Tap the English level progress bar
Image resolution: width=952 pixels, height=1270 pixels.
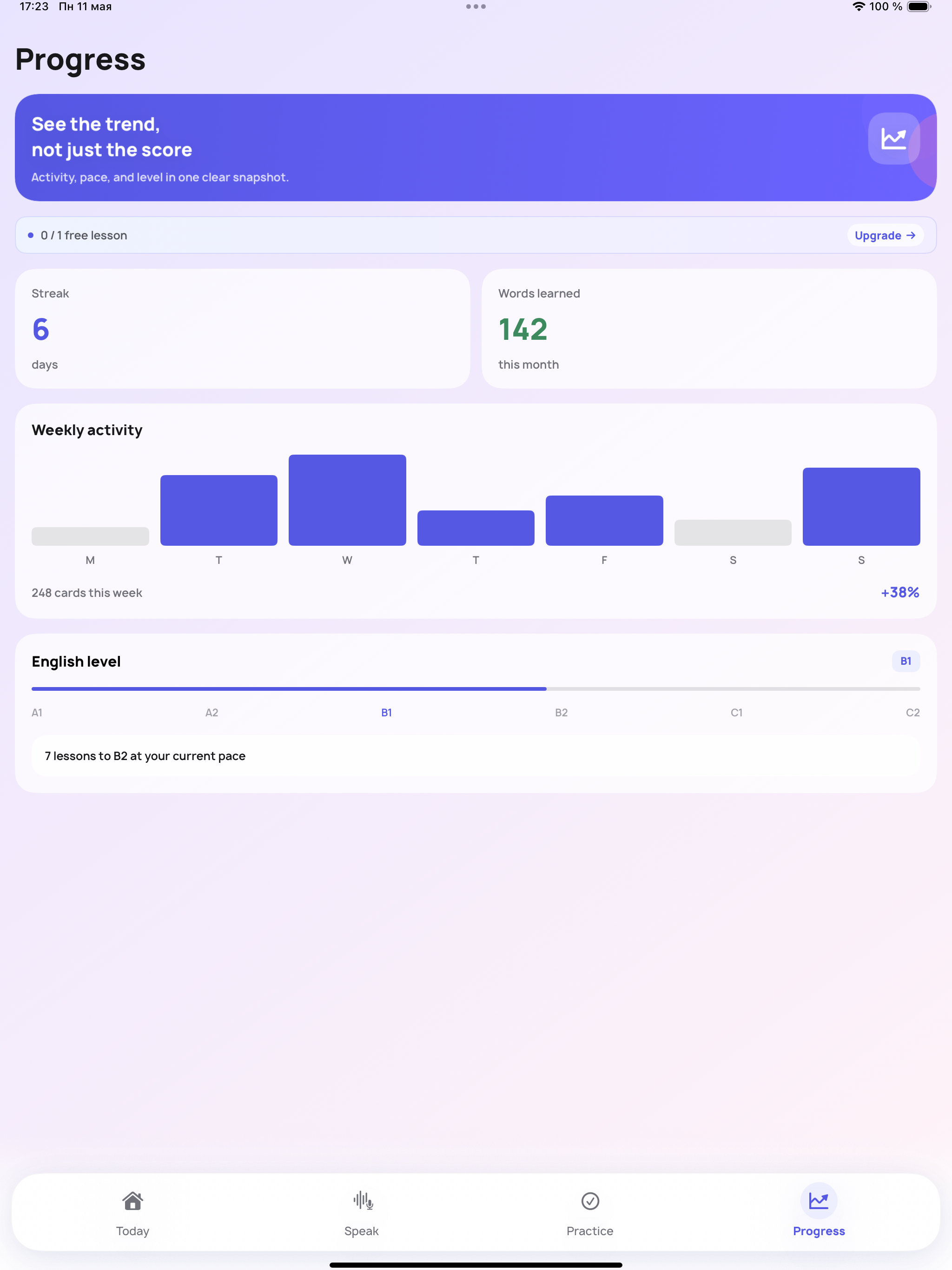[476, 688]
